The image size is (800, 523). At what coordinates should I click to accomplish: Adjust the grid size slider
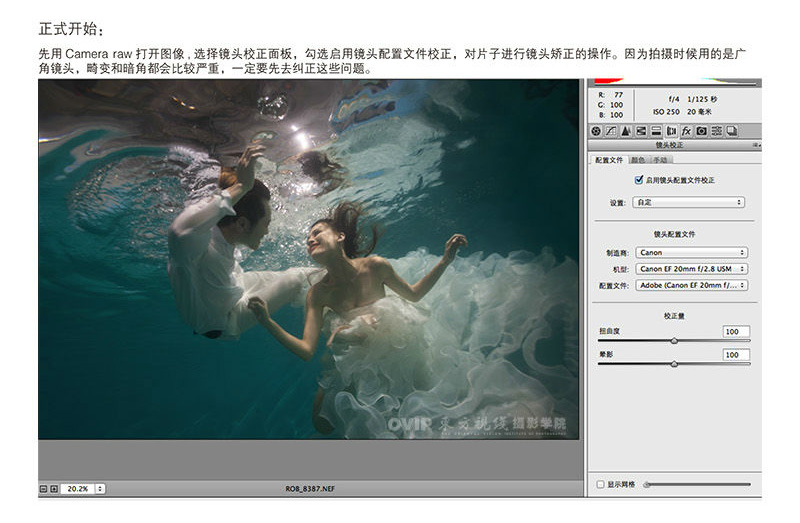(698, 484)
